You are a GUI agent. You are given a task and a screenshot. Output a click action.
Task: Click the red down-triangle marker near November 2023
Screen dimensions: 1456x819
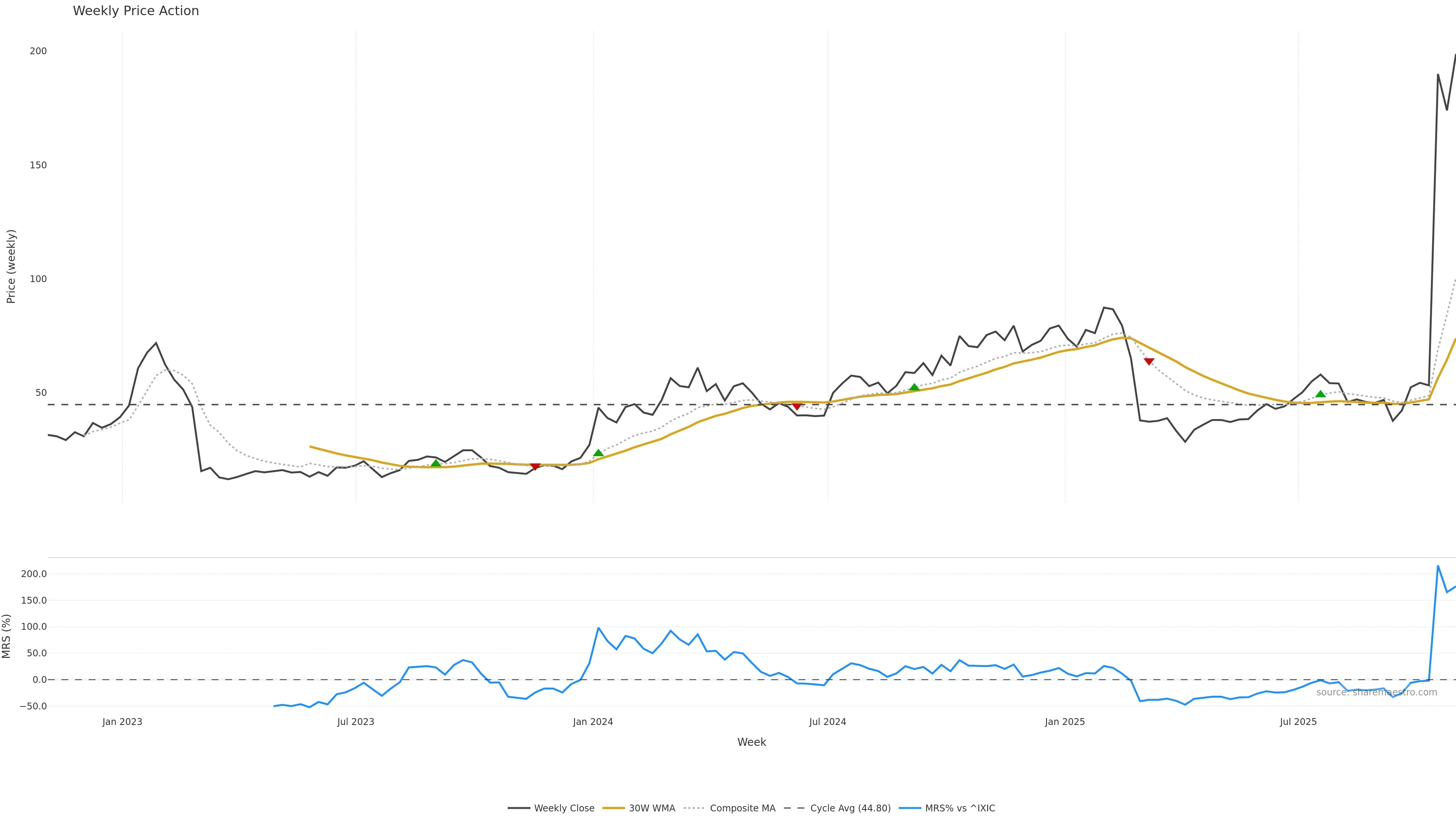tap(535, 466)
